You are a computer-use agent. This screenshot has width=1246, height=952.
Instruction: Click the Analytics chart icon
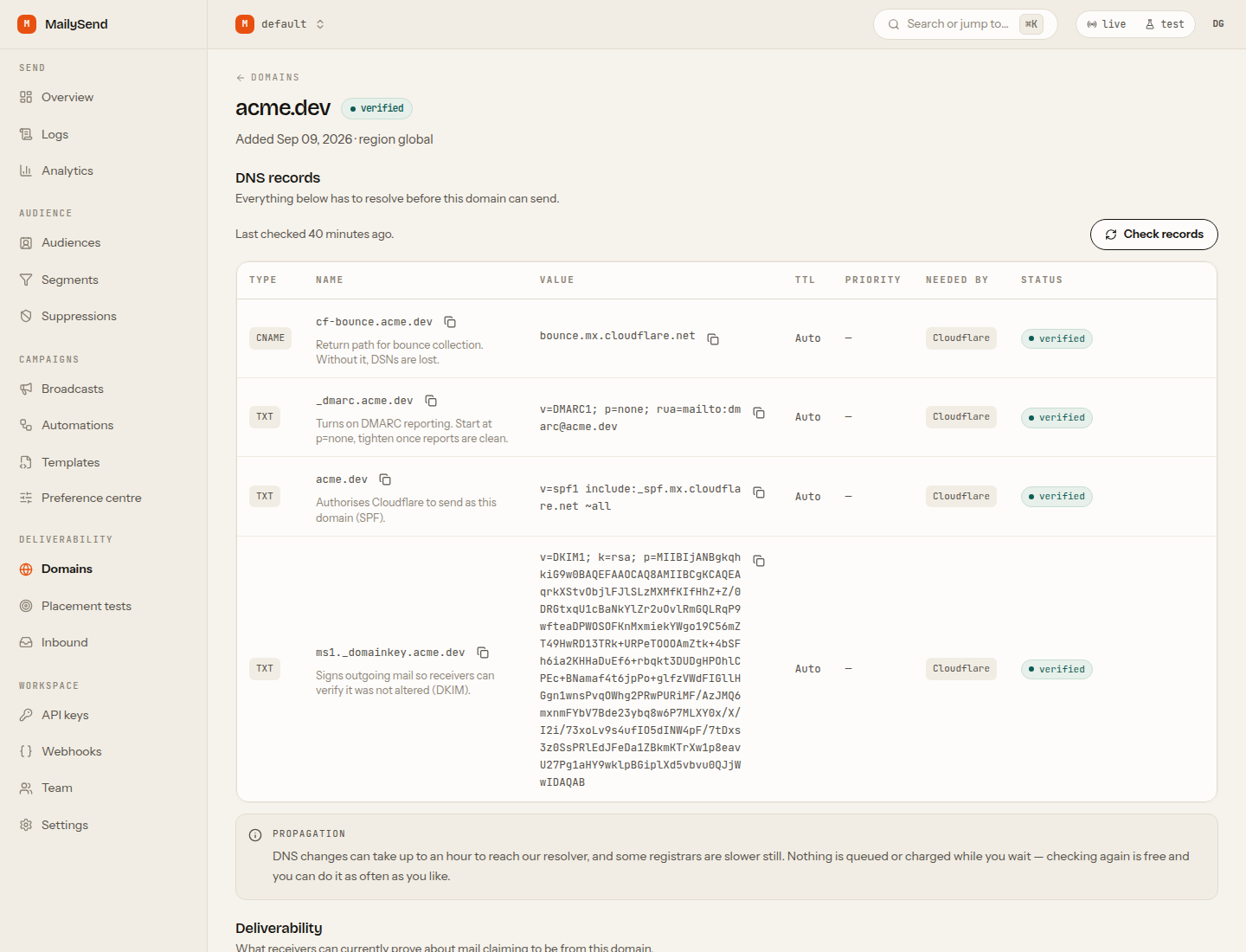[x=26, y=170]
